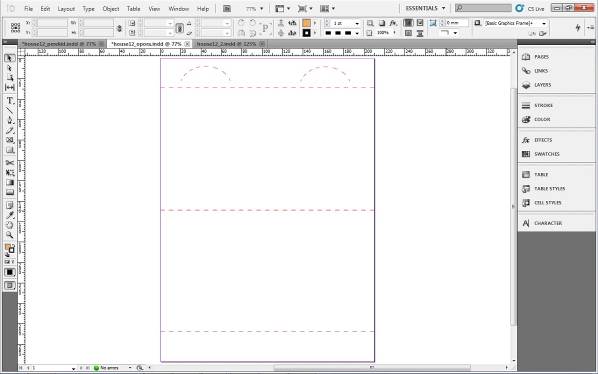Screen dimensions: 598x374
Task: Open the Essentials workspace switcher
Action: (425, 8)
